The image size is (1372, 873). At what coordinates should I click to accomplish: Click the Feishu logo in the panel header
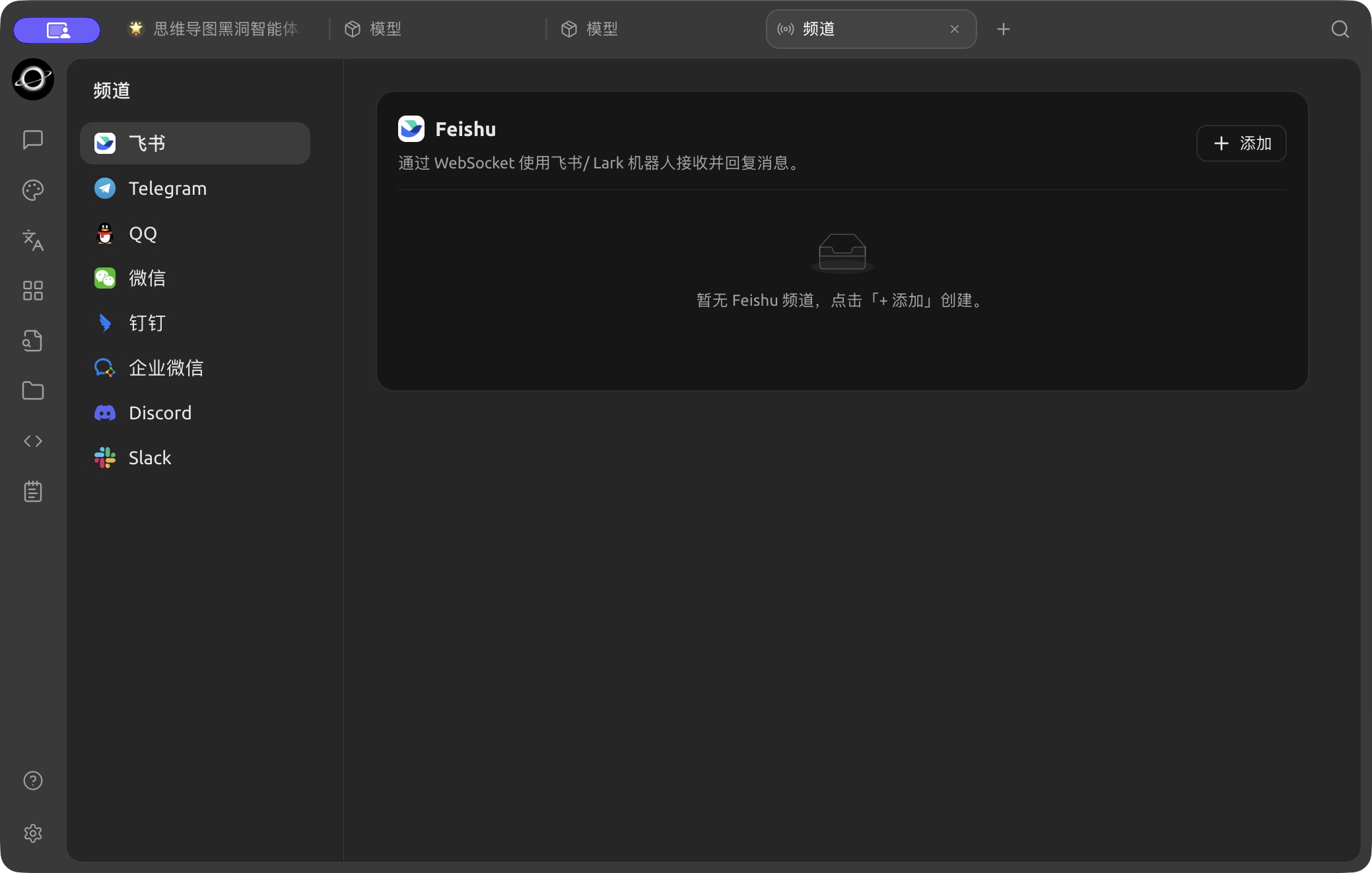[x=411, y=129]
